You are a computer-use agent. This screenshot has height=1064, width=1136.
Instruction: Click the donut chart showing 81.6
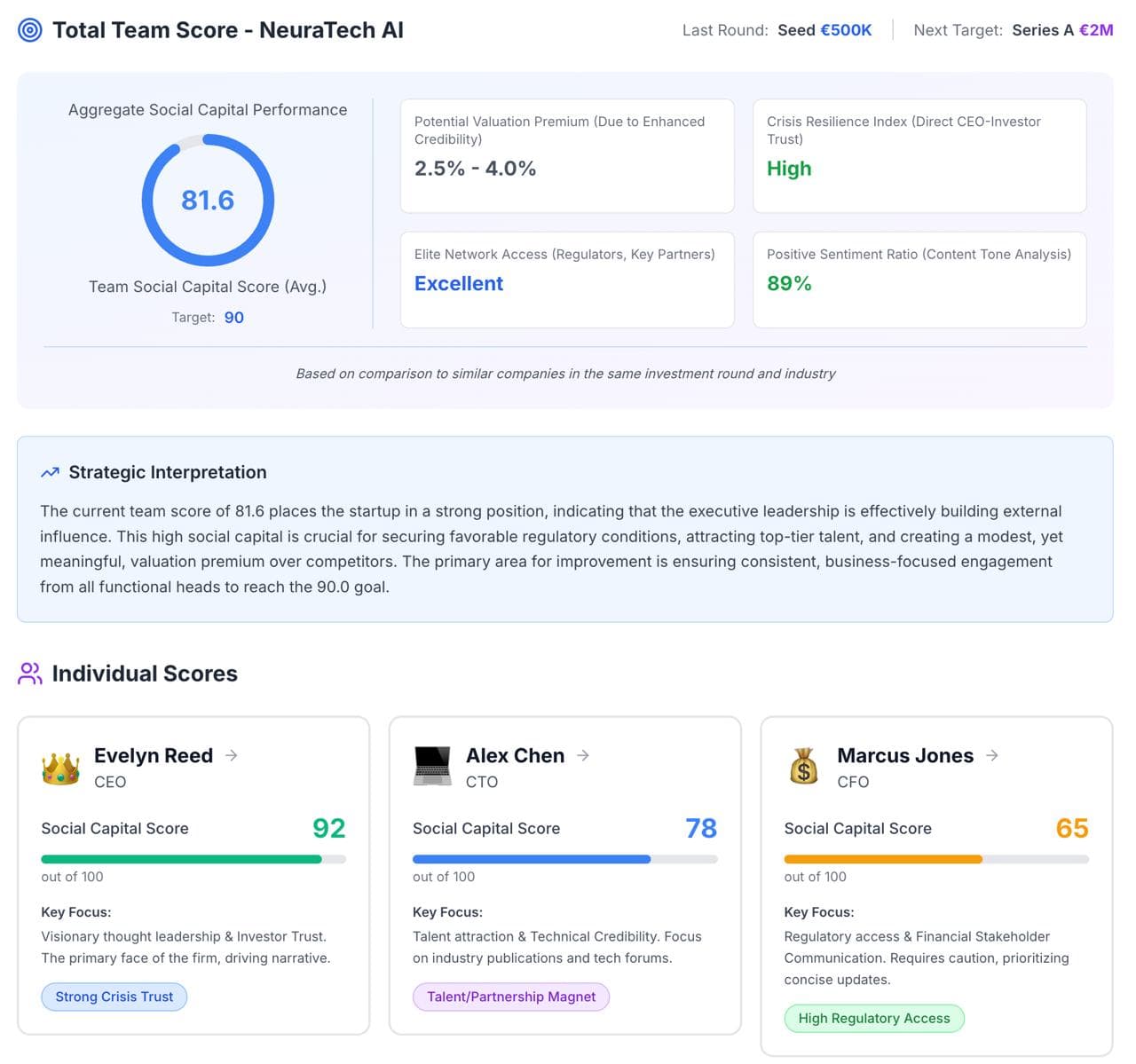coord(208,200)
